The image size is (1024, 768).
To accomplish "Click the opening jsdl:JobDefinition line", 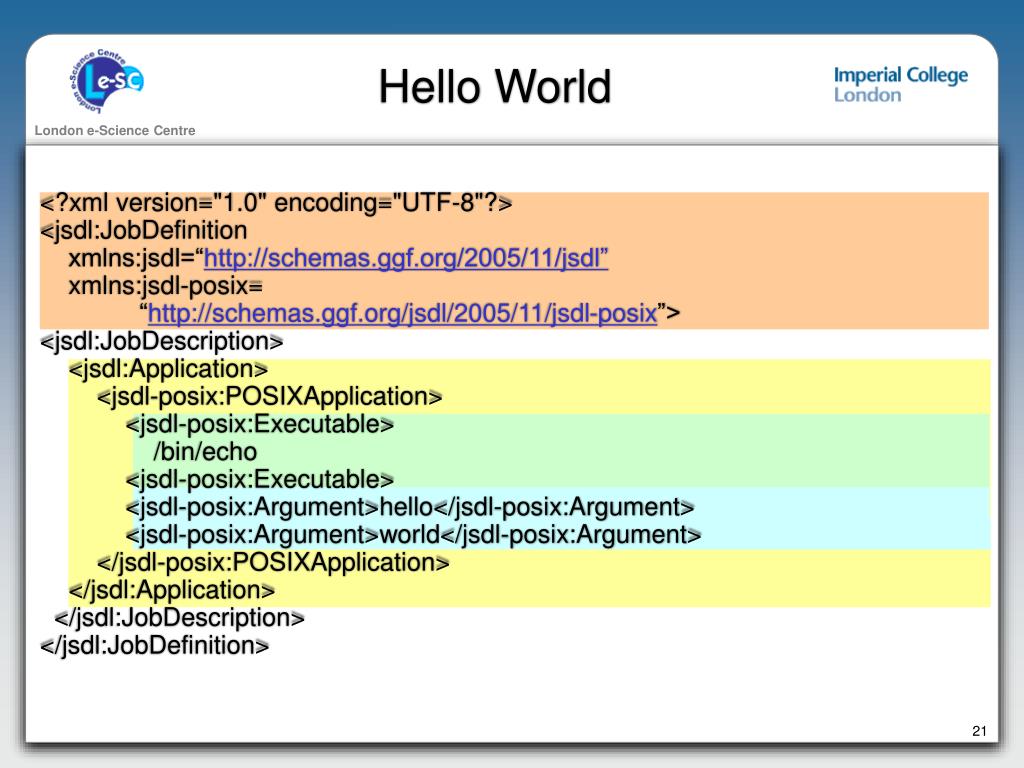I will pyautogui.click(x=144, y=231).
